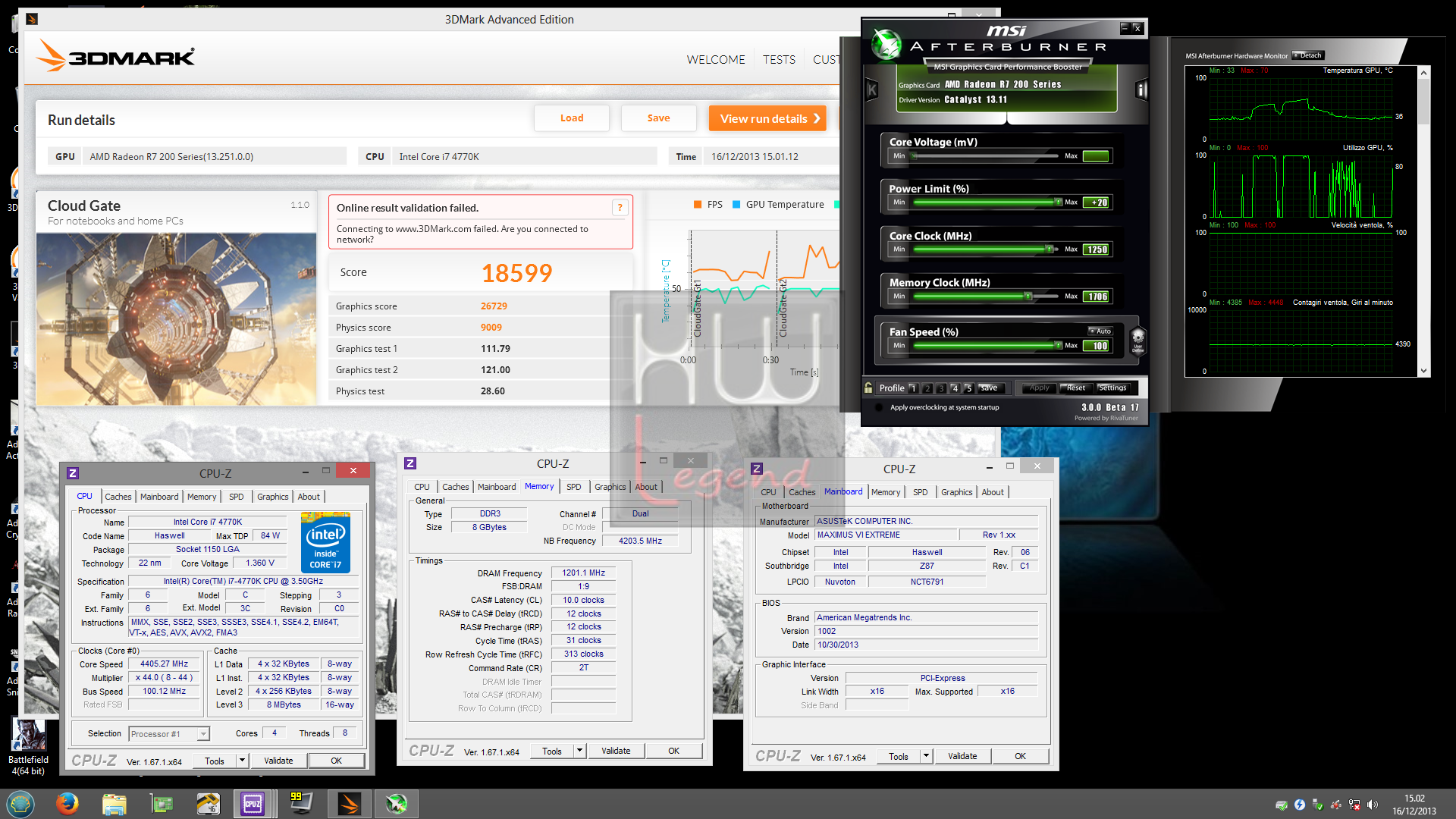Select Afterburner profile slot 3
The height and width of the screenshot is (819, 1456).
click(941, 388)
